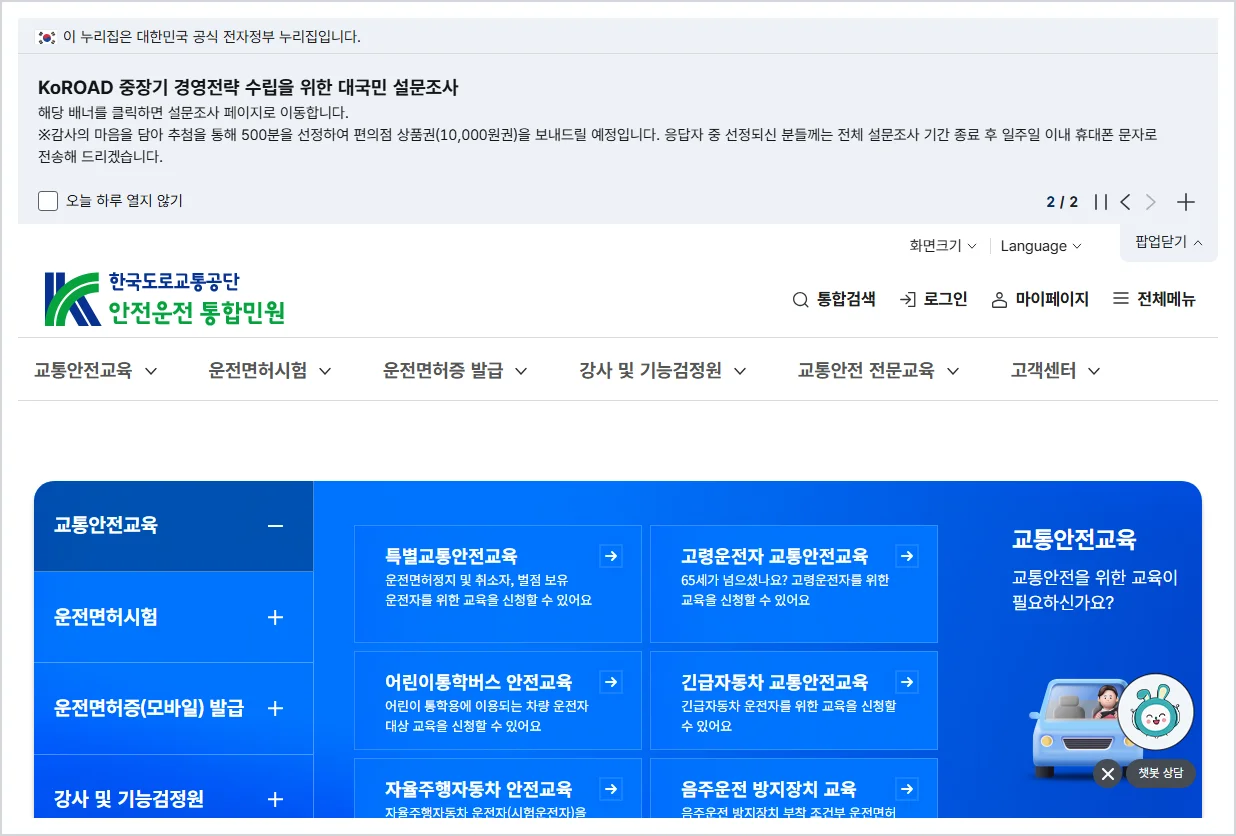Open 특별교통안전교육 card

[x=498, y=584]
